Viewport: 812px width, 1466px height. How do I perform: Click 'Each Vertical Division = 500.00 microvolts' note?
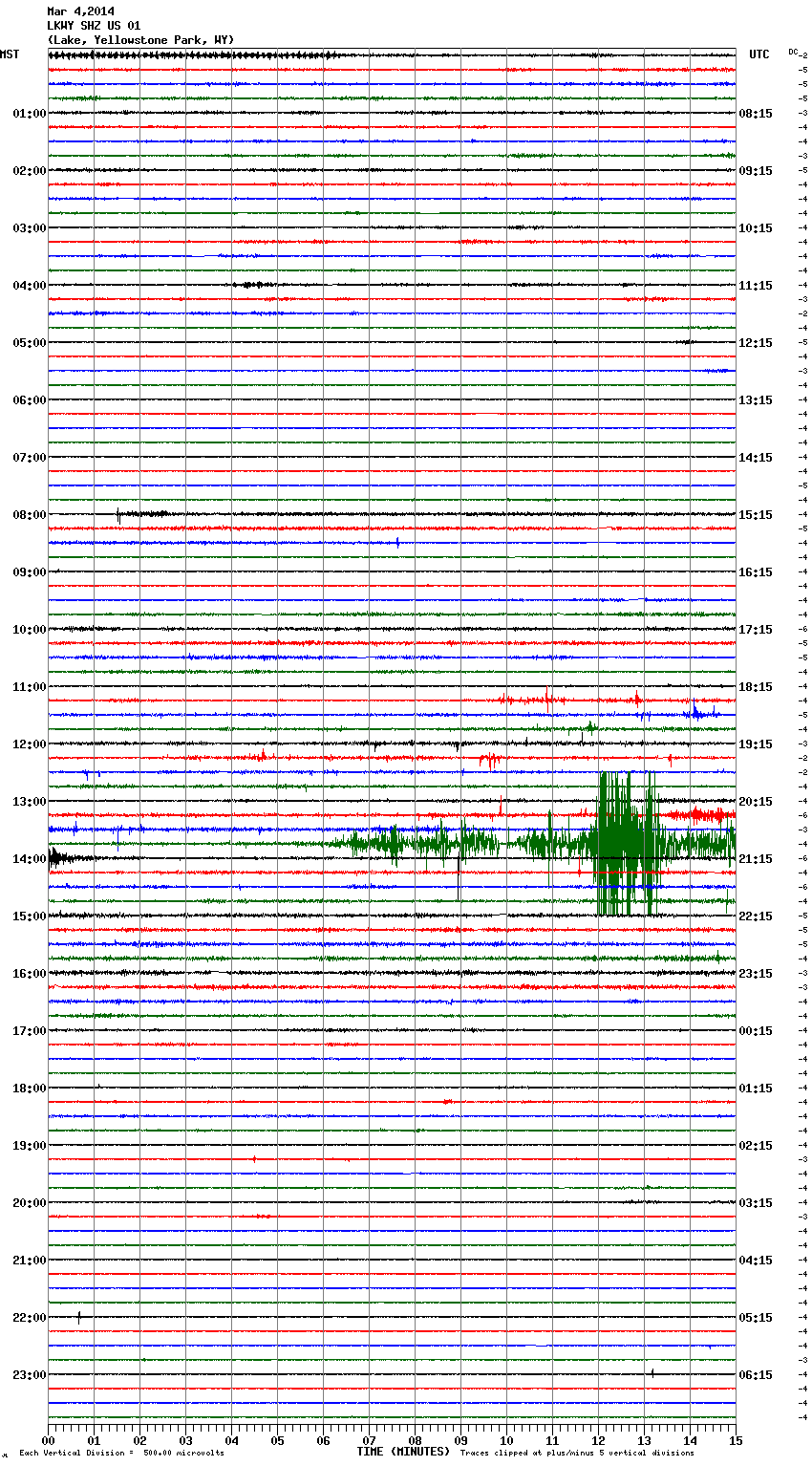122,1454
